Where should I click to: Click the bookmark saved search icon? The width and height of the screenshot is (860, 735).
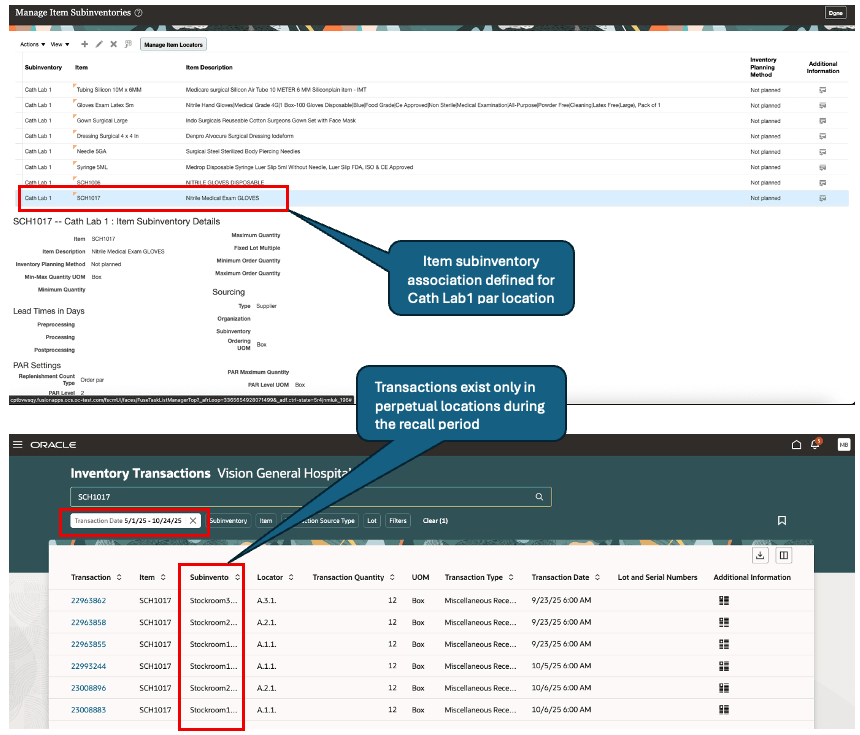click(x=782, y=520)
